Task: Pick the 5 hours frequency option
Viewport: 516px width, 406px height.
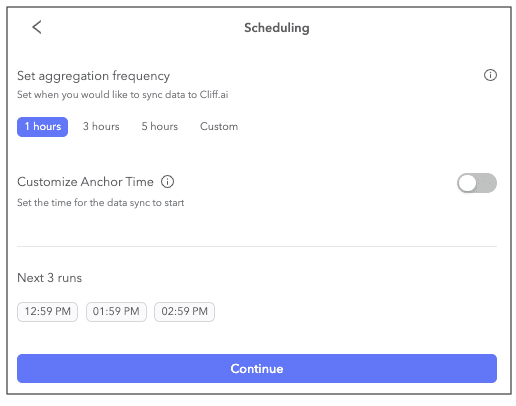Action: pyautogui.click(x=160, y=127)
